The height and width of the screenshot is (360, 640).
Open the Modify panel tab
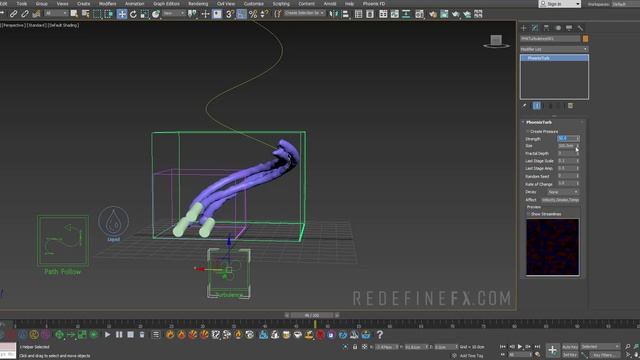click(535, 28)
